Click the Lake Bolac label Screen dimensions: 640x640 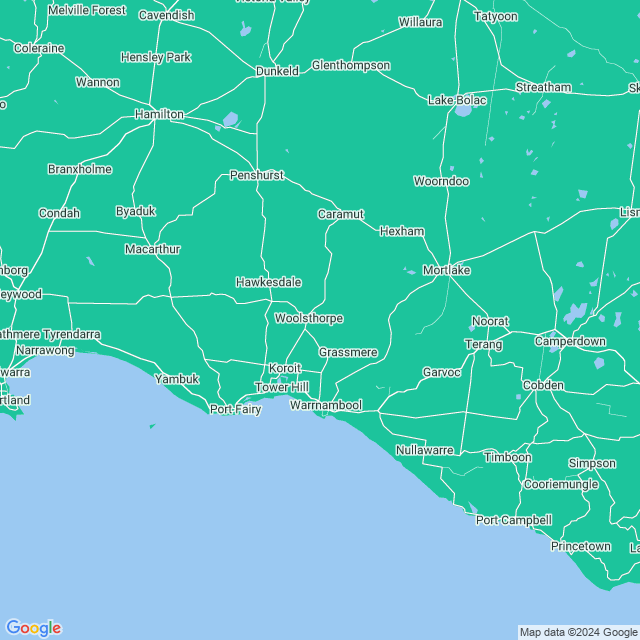click(x=457, y=100)
